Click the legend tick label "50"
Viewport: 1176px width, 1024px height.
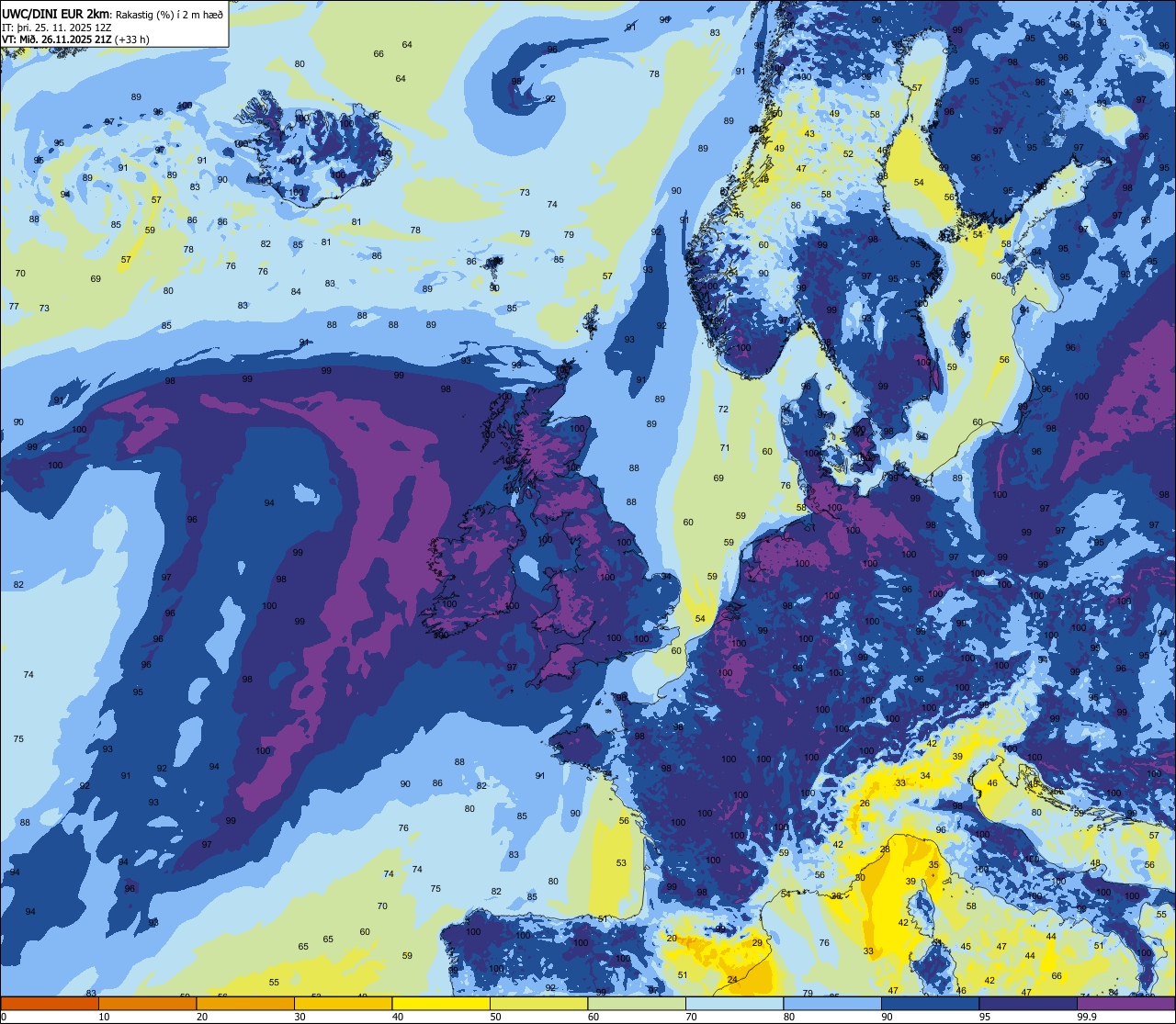click(x=495, y=1016)
